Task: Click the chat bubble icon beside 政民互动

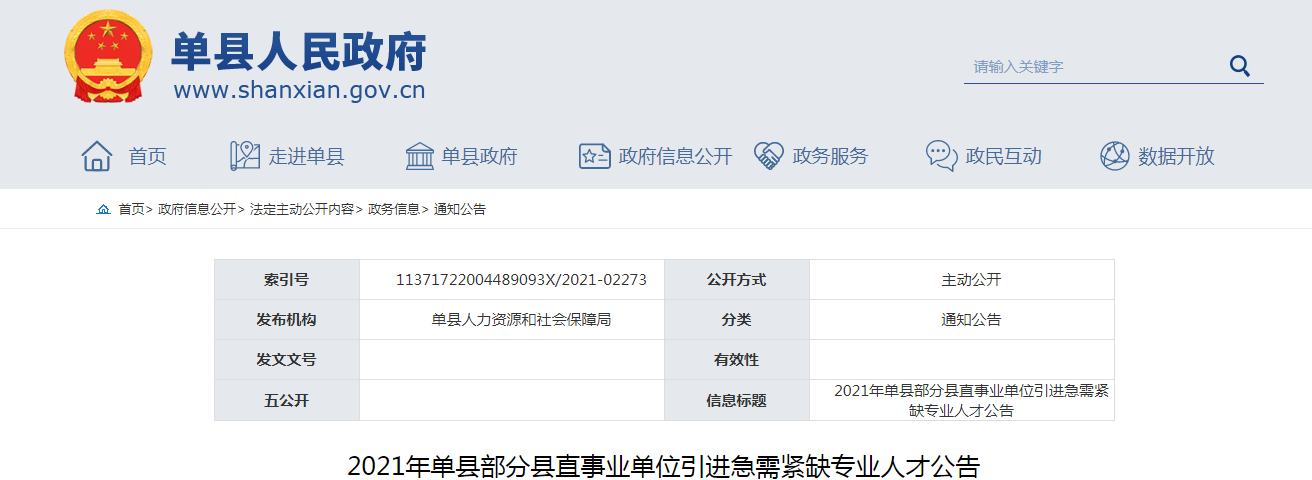Action: pyautogui.click(x=941, y=156)
